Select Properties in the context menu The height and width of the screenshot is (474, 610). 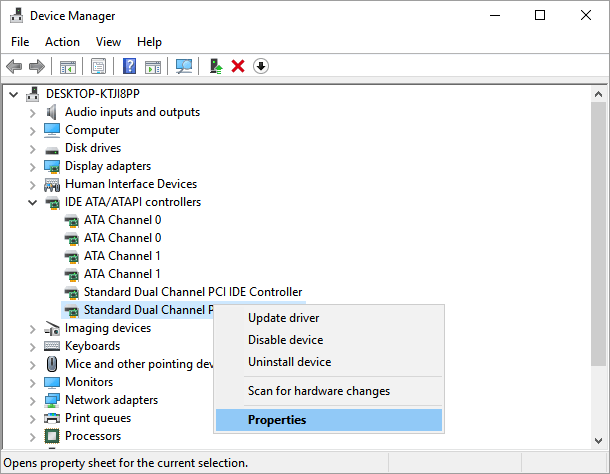coord(277,420)
